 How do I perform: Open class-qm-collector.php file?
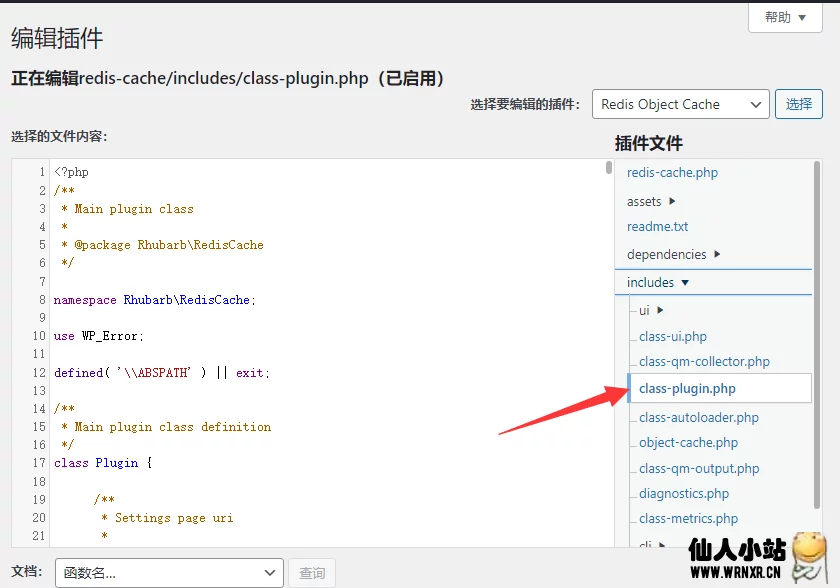(x=704, y=361)
